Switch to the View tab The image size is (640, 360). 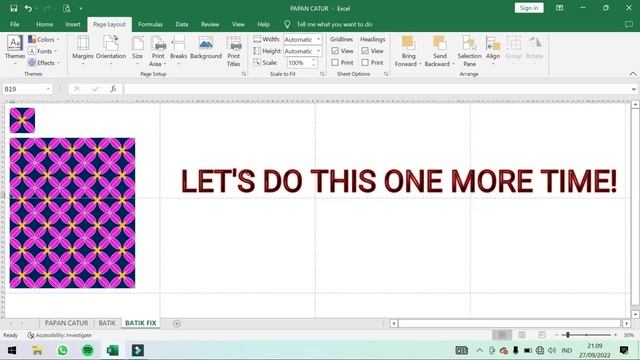(x=238, y=24)
